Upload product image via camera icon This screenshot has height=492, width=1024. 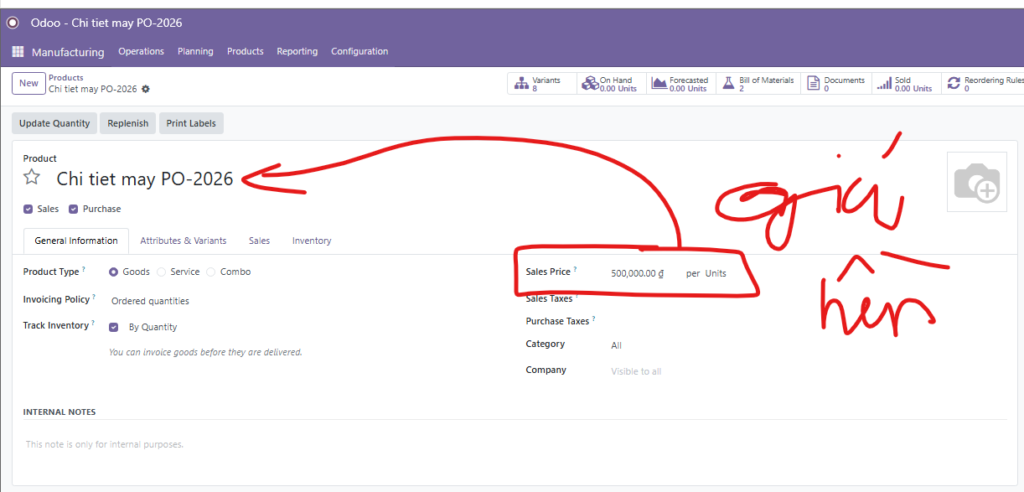point(976,183)
